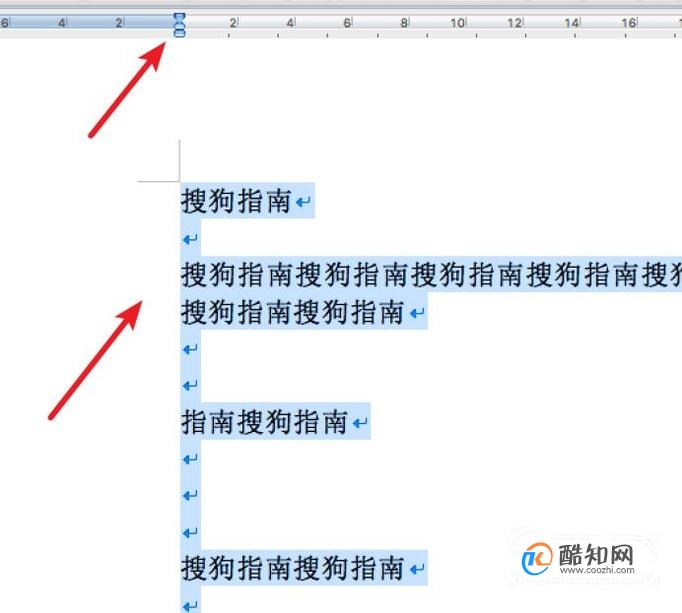Click the line "指南搜狗指南"
The width and height of the screenshot is (682, 613).
coord(264,422)
